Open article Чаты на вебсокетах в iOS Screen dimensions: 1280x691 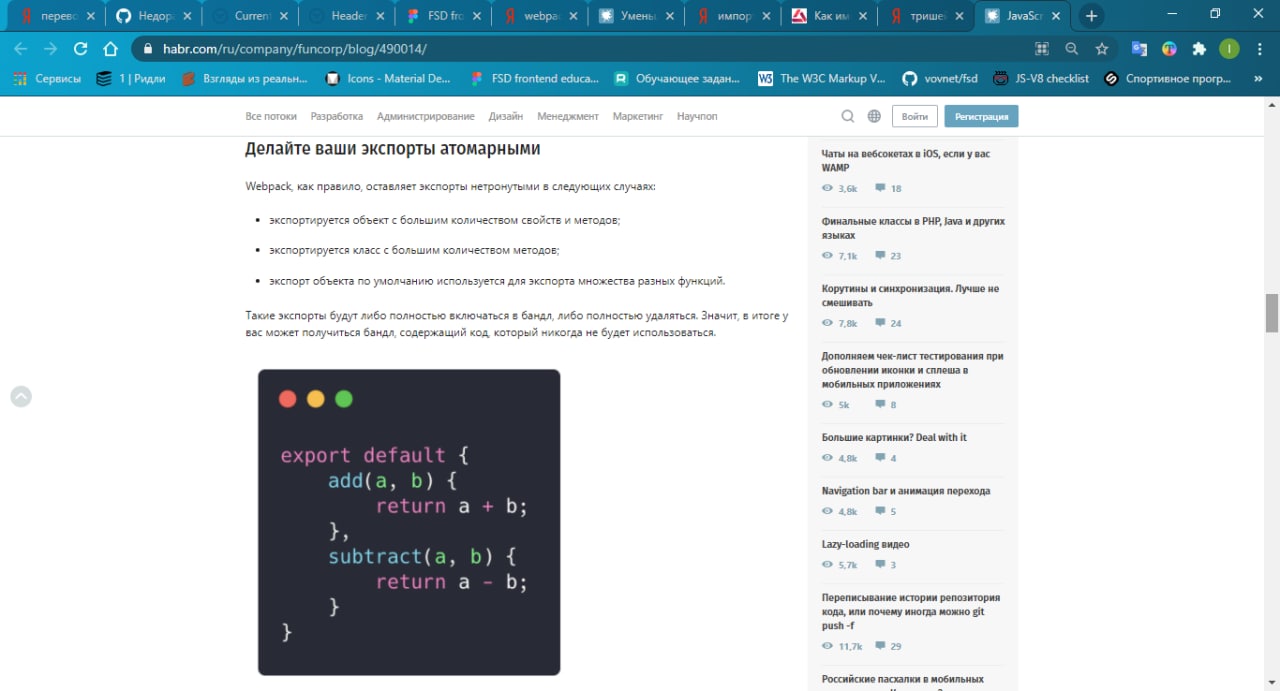pos(906,160)
